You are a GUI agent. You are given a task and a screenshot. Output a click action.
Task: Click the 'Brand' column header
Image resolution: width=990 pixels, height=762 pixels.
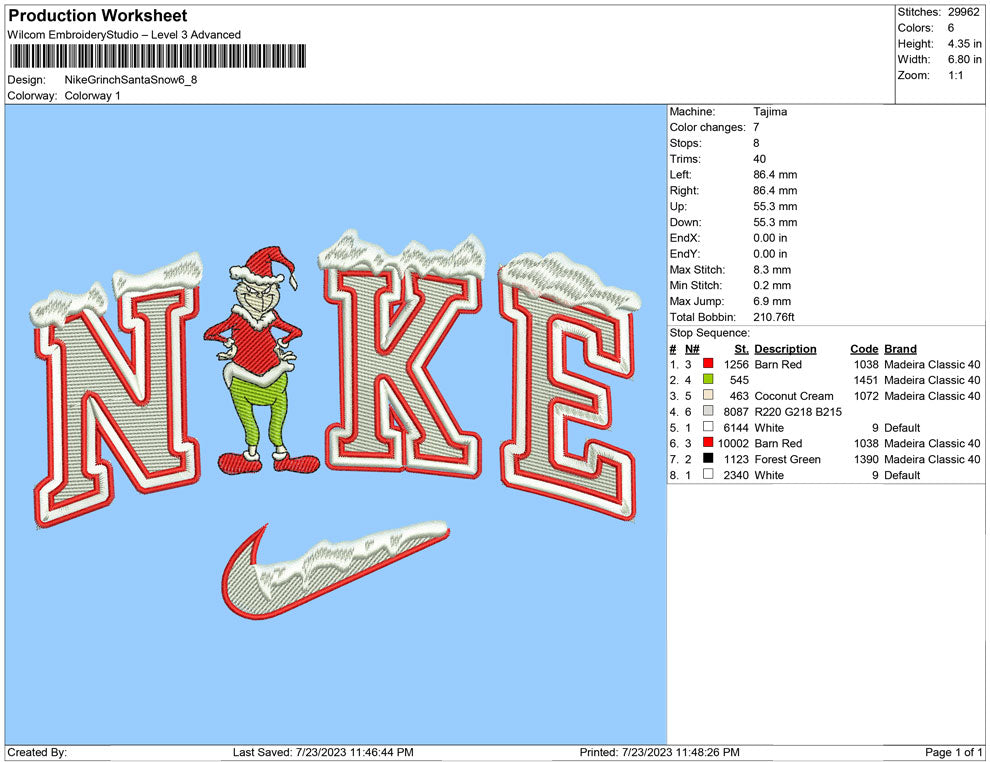coord(900,348)
